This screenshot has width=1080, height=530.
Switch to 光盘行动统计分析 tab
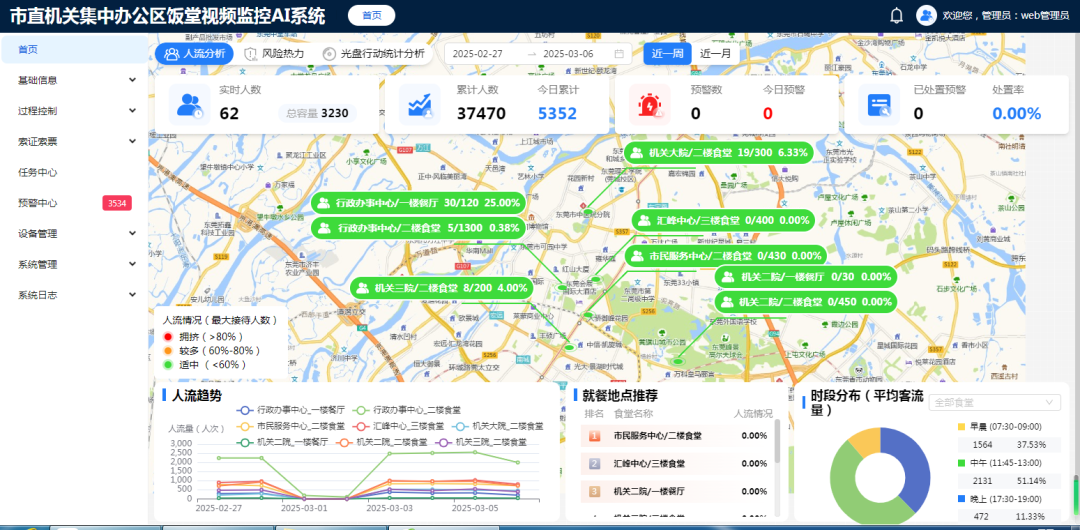point(374,54)
